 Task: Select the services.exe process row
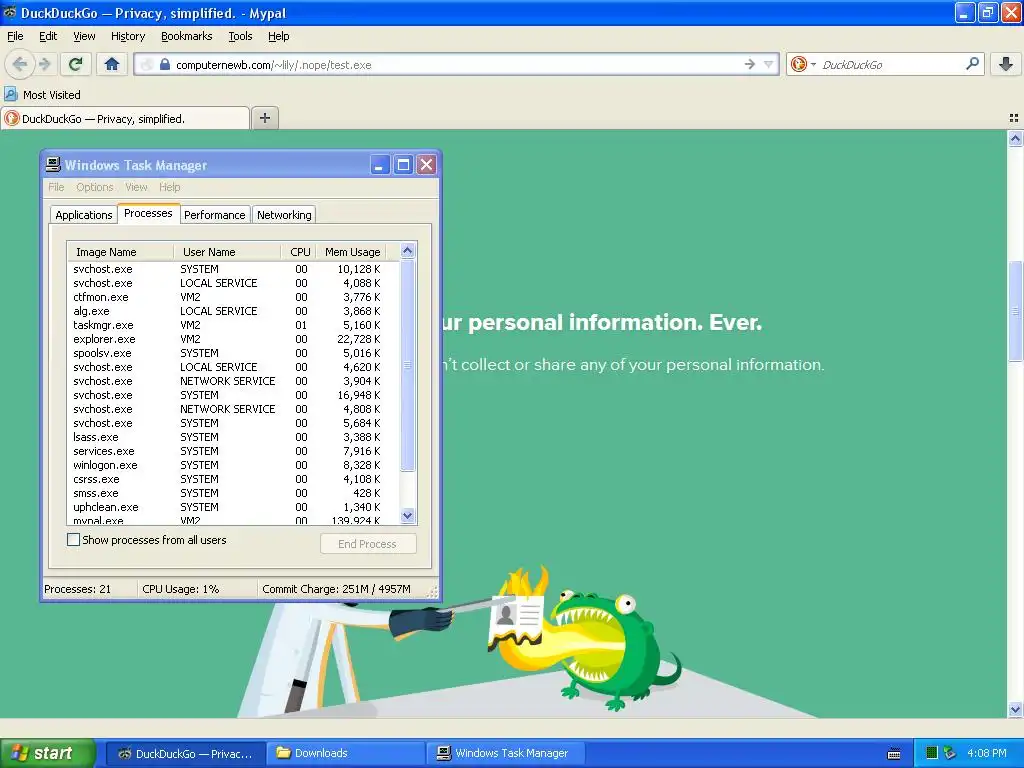(x=233, y=451)
